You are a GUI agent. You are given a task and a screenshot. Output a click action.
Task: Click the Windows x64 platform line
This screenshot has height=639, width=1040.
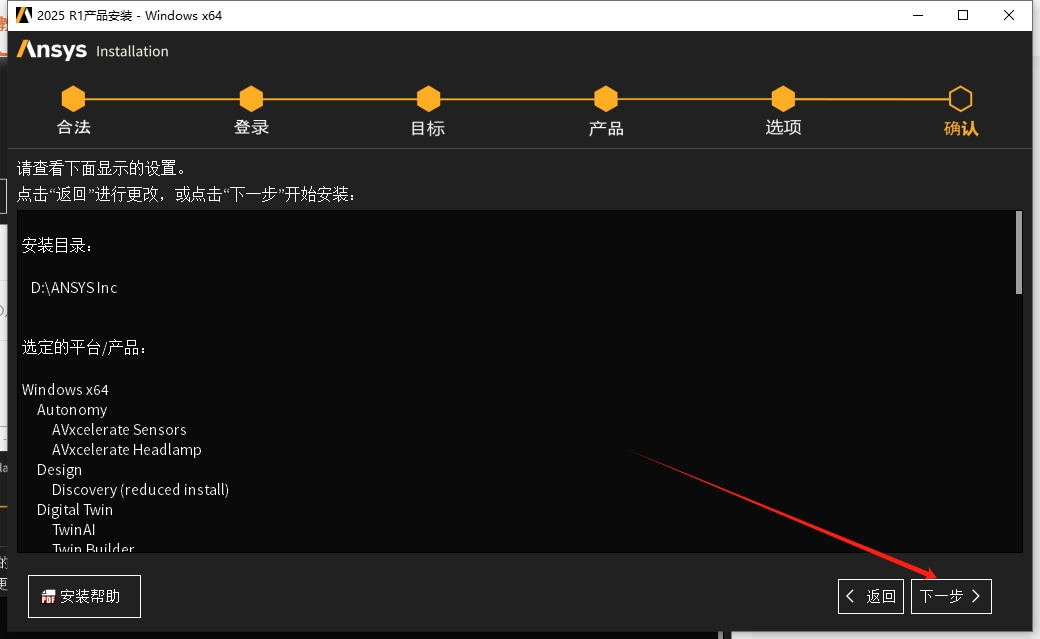tap(65, 390)
